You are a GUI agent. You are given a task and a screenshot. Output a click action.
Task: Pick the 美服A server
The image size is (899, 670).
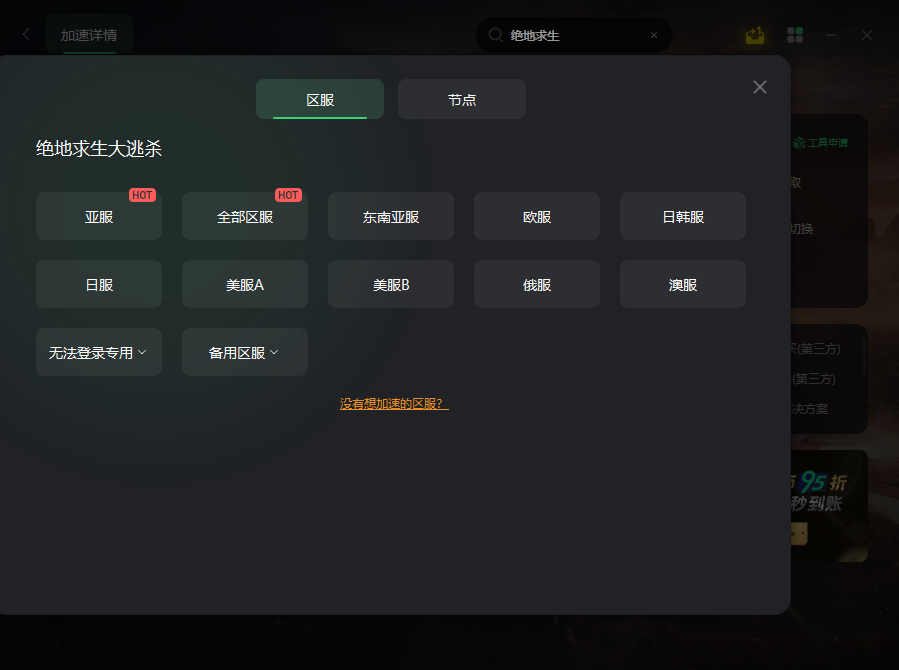click(245, 284)
